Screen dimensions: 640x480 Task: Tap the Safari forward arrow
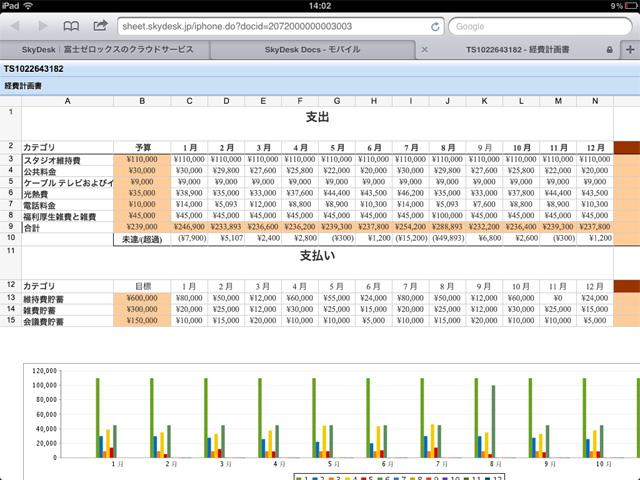pyautogui.click(x=42, y=26)
